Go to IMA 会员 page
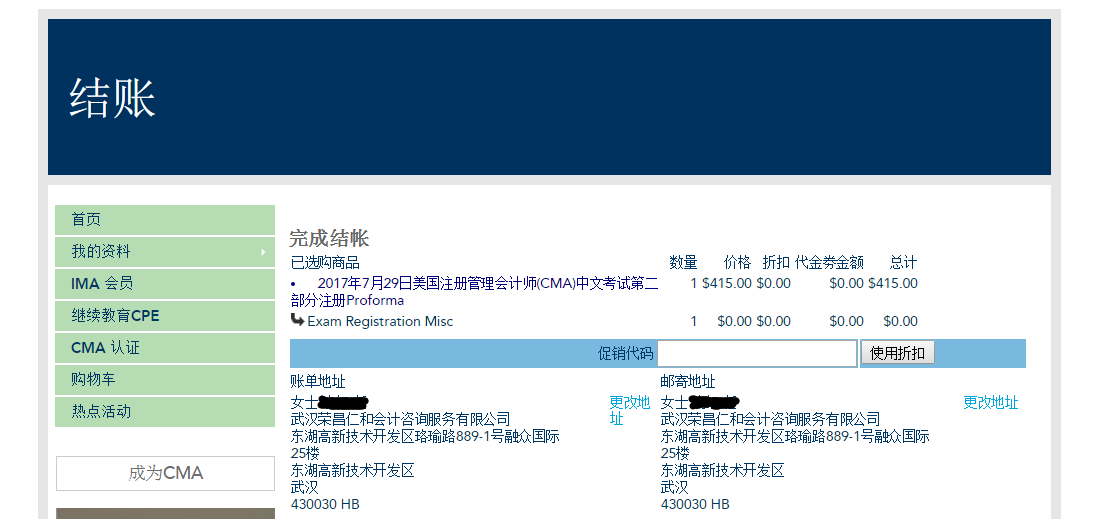The image size is (1108, 519). pos(102,284)
